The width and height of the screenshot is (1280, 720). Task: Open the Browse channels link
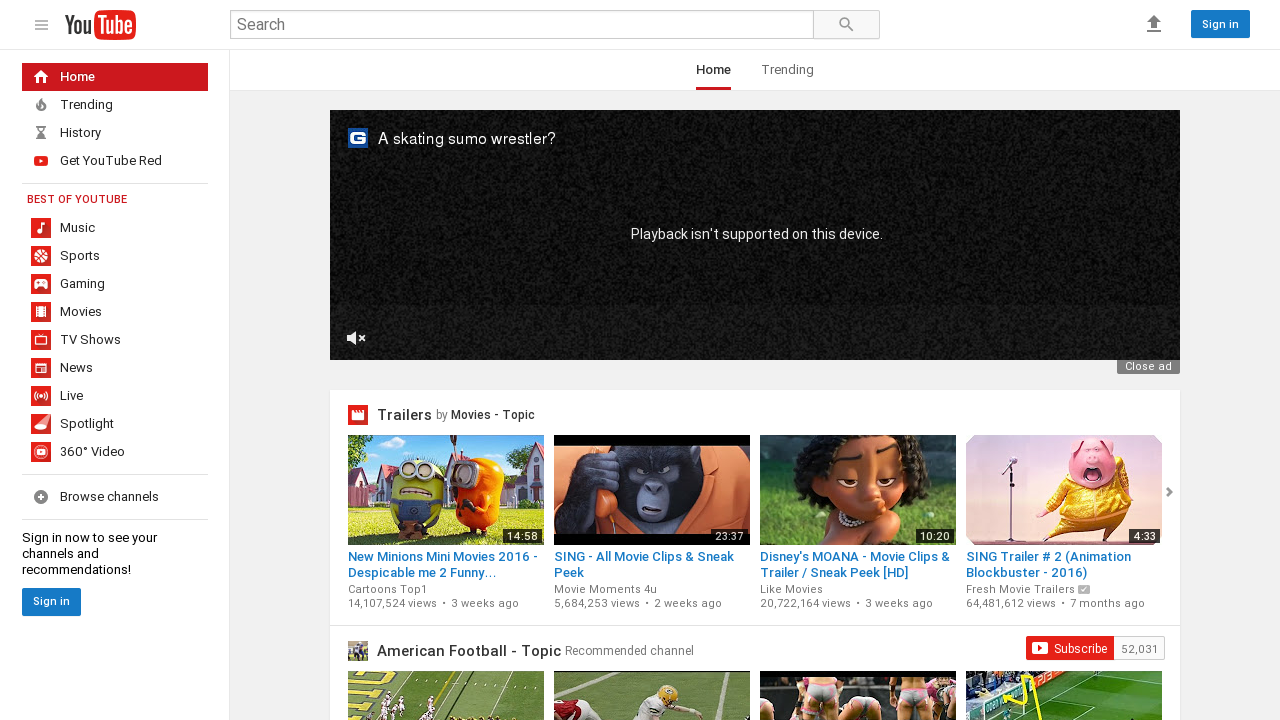pos(115,497)
